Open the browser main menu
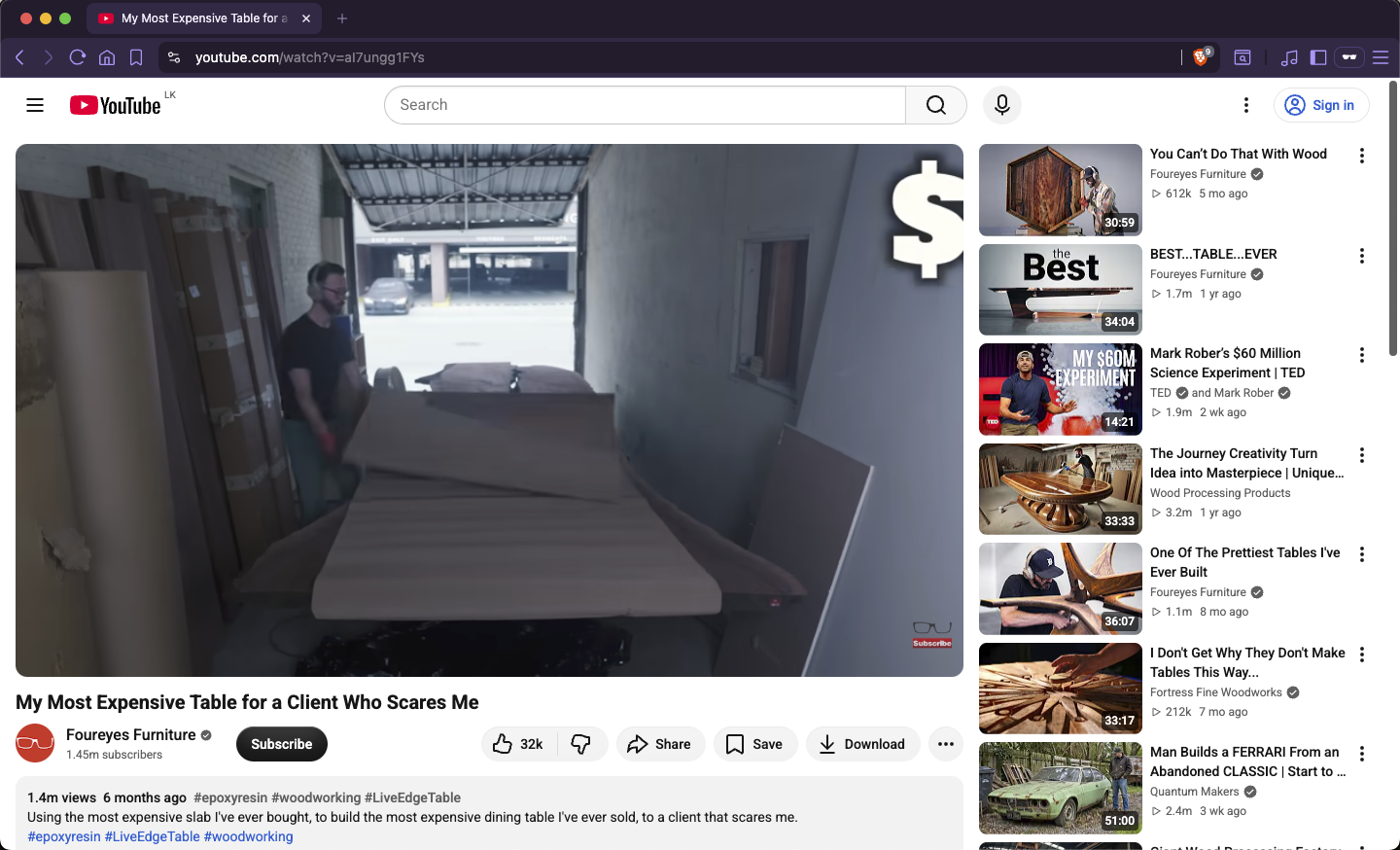The image size is (1400, 850). (x=1381, y=57)
